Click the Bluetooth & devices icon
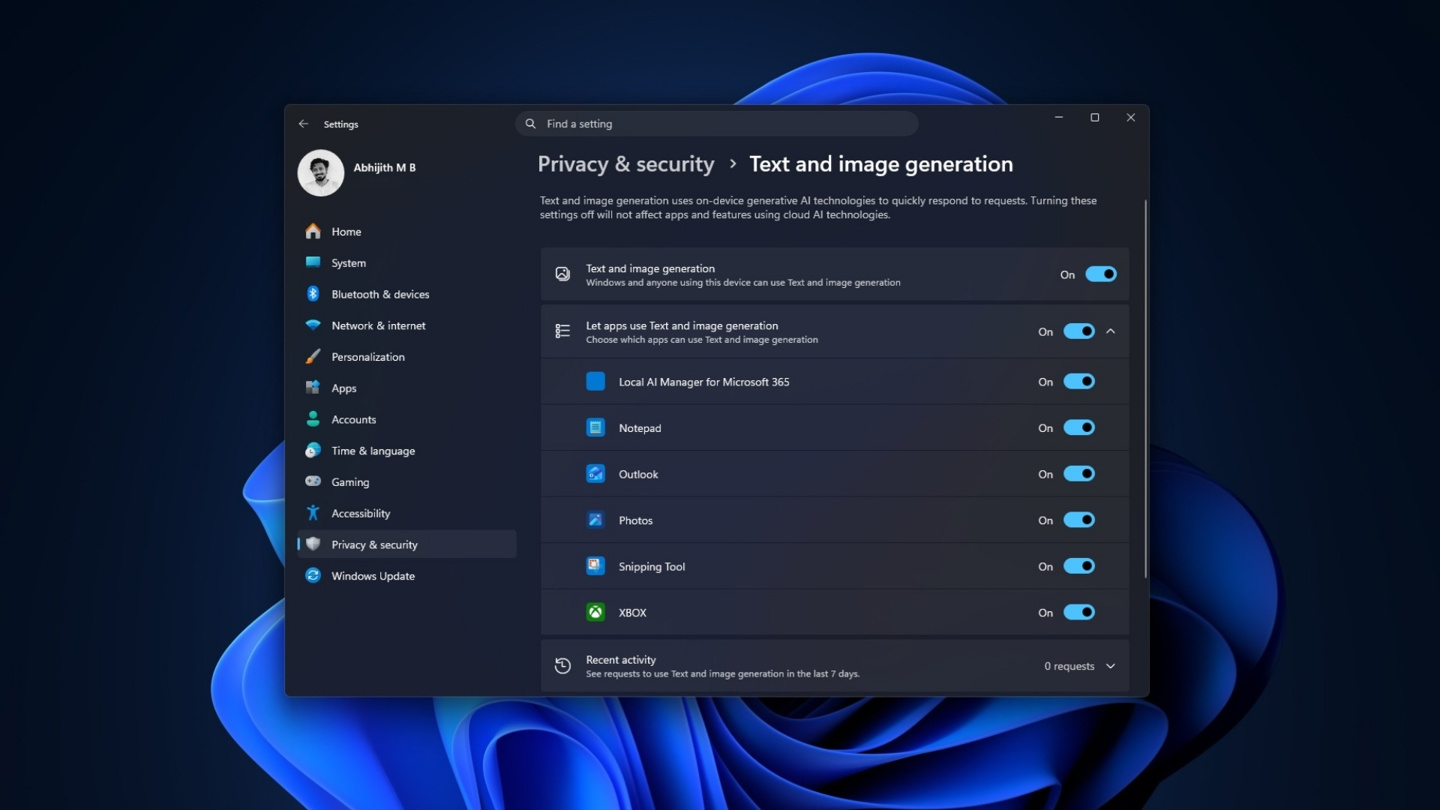 313,294
